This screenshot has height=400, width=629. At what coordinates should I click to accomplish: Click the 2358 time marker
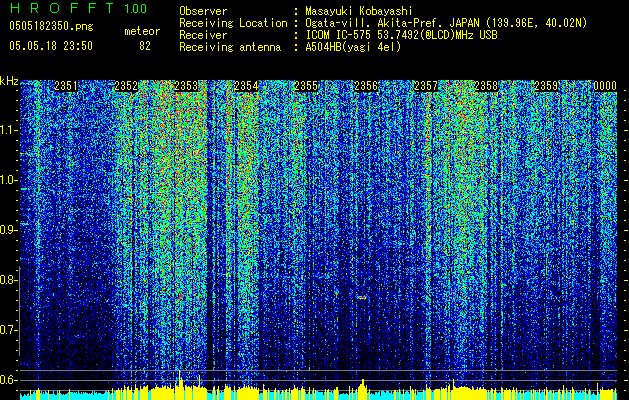pyautogui.click(x=486, y=86)
